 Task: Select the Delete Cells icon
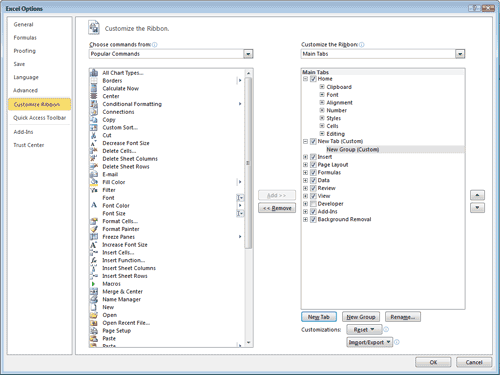click(x=94, y=151)
